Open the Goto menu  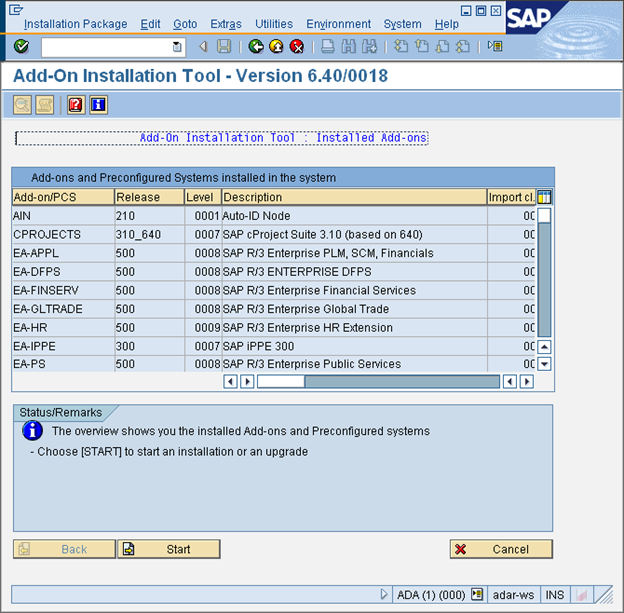[x=185, y=24]
